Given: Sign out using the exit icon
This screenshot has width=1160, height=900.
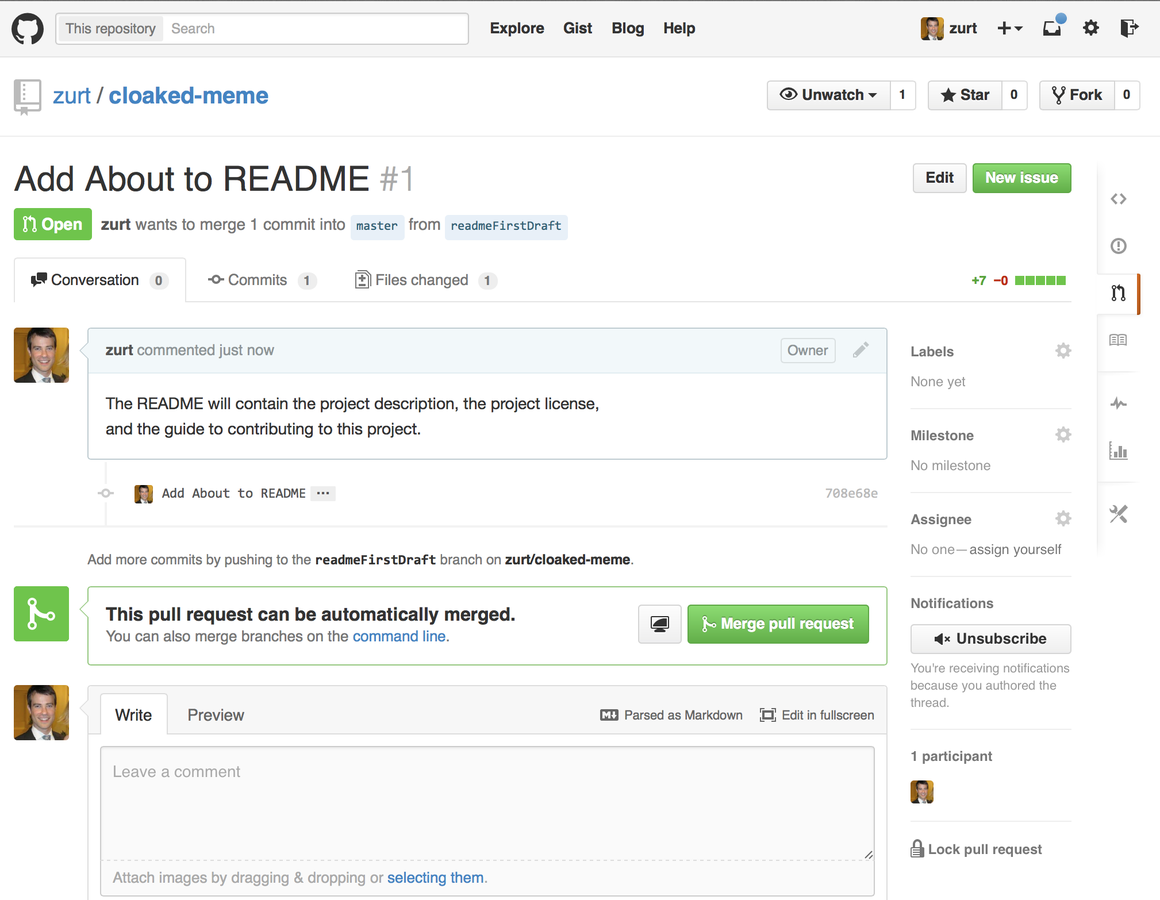Looking at the screenshot, I should click(1129, 28).
